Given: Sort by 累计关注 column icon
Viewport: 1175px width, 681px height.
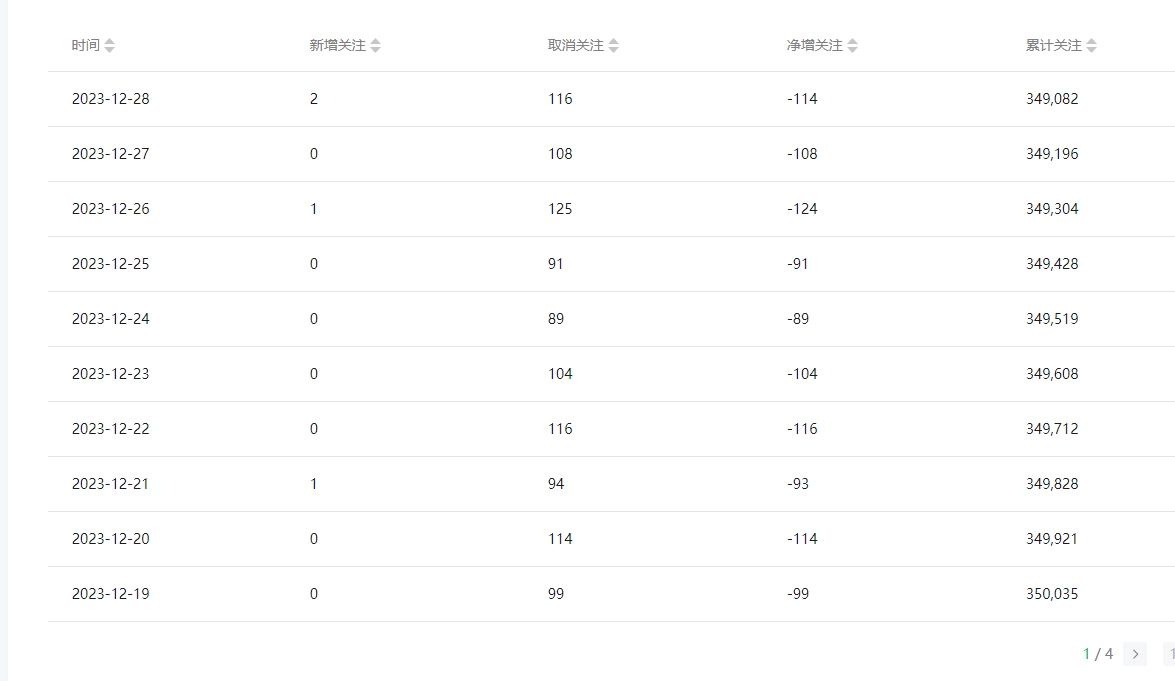Looking at the screenshot, I should click(1091, 46).
